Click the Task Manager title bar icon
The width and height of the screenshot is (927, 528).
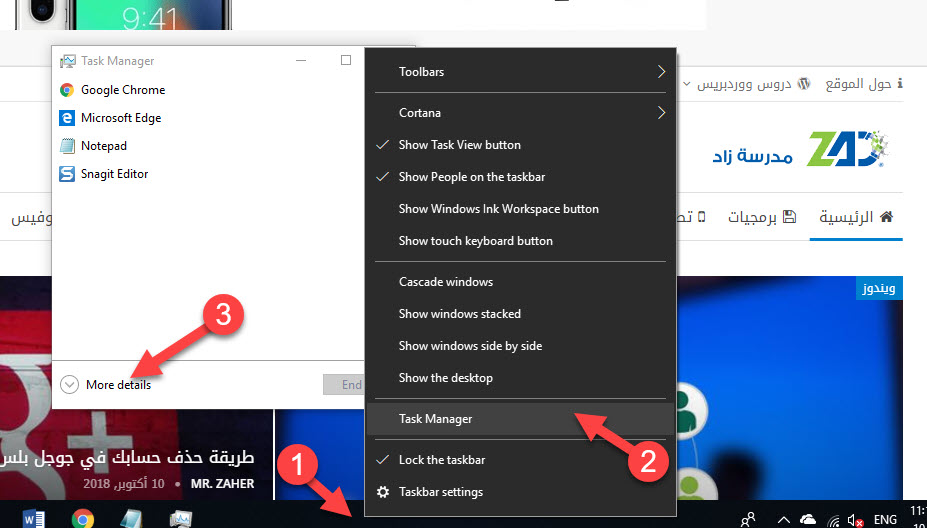68,61
